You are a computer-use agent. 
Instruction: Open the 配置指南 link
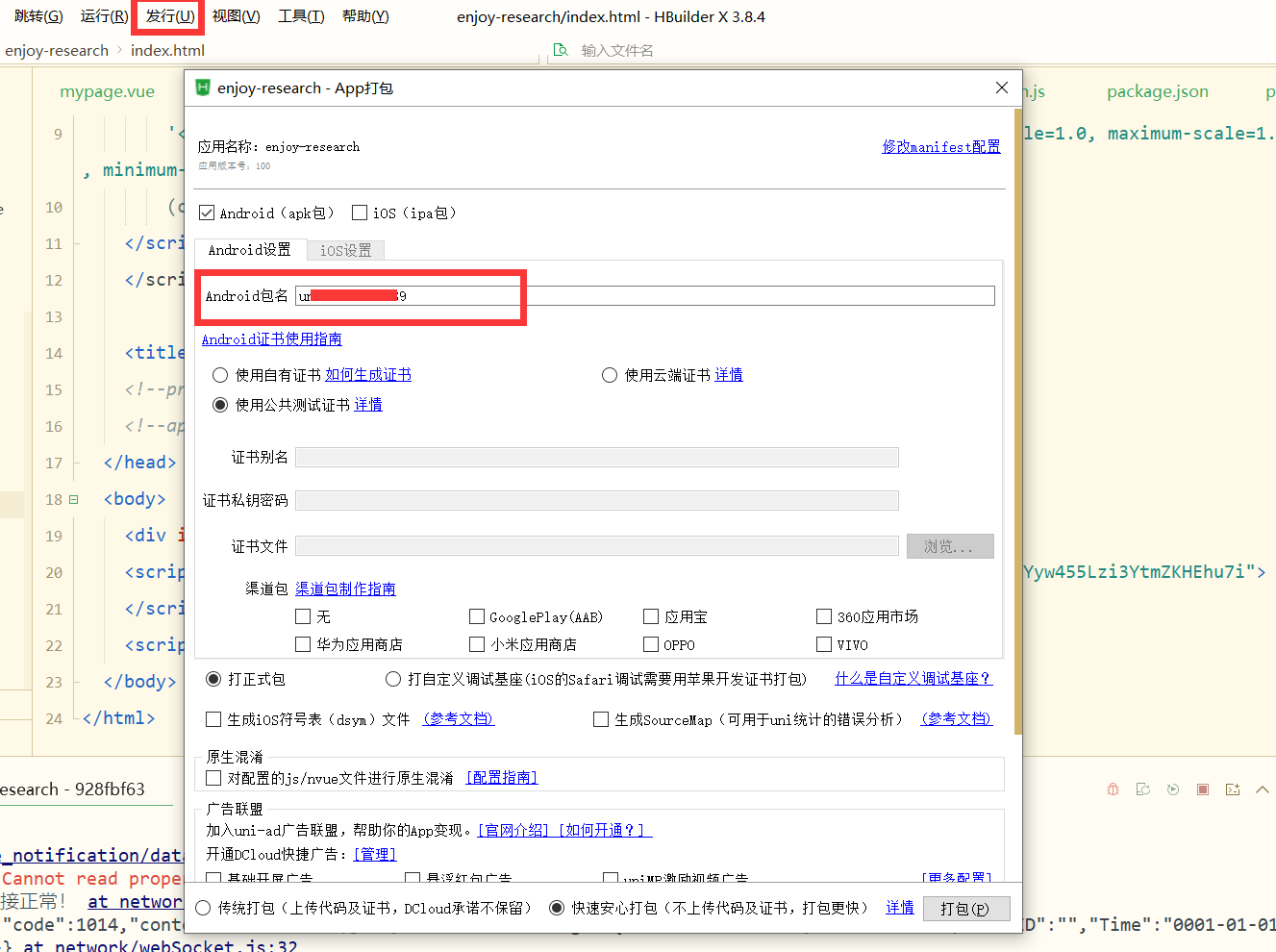[x=502, y=778]
